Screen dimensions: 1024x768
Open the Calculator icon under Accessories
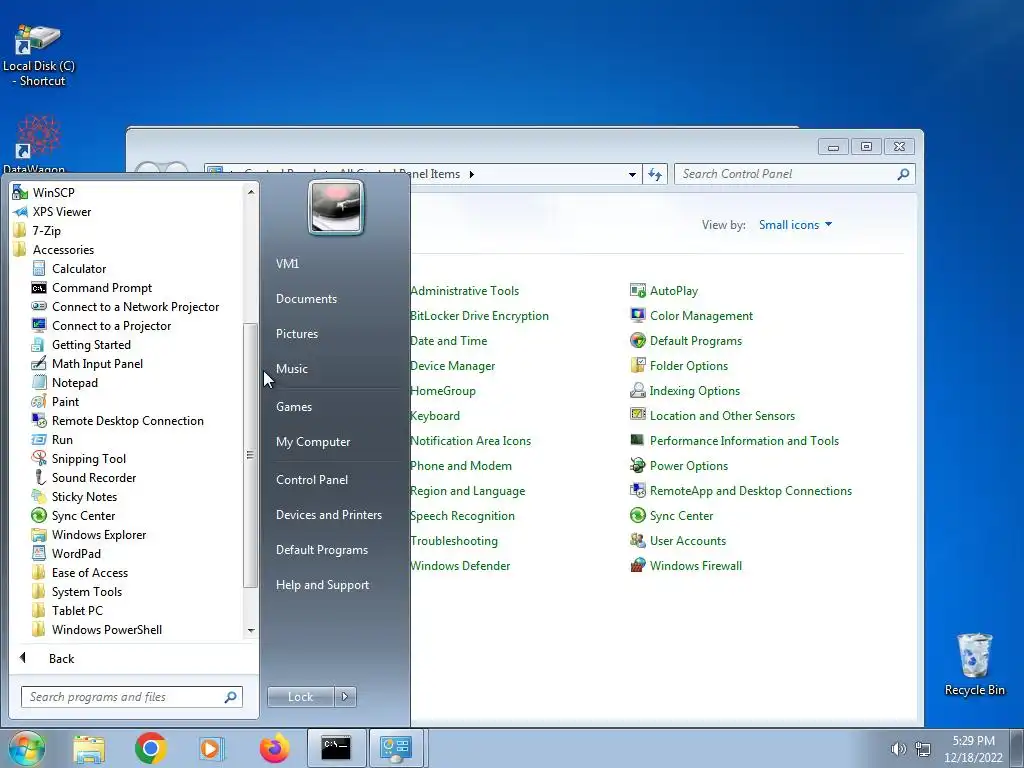pos(39,268)
